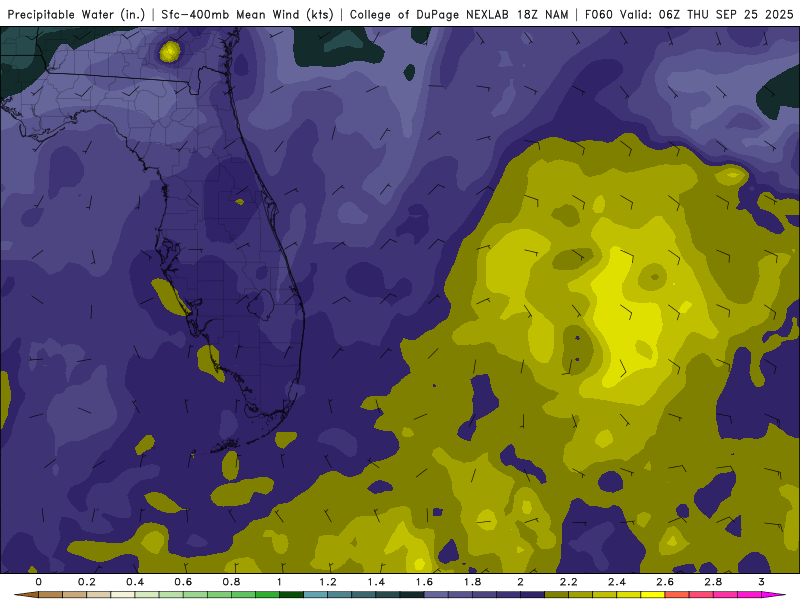
Task: Click the '1.2' label on the color scale
Action: tap(328, 582)
